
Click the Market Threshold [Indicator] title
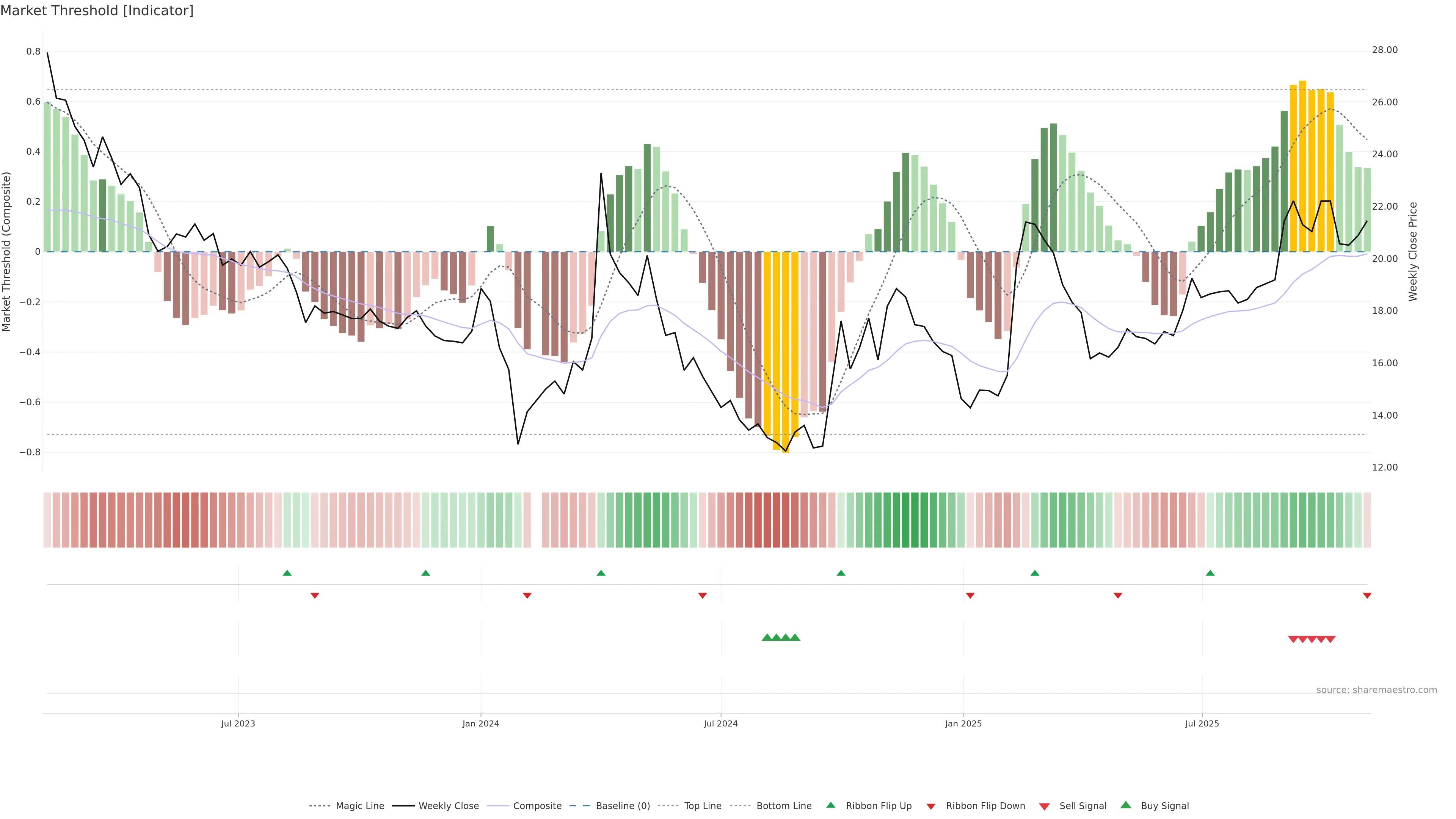[x=97, y=11]
